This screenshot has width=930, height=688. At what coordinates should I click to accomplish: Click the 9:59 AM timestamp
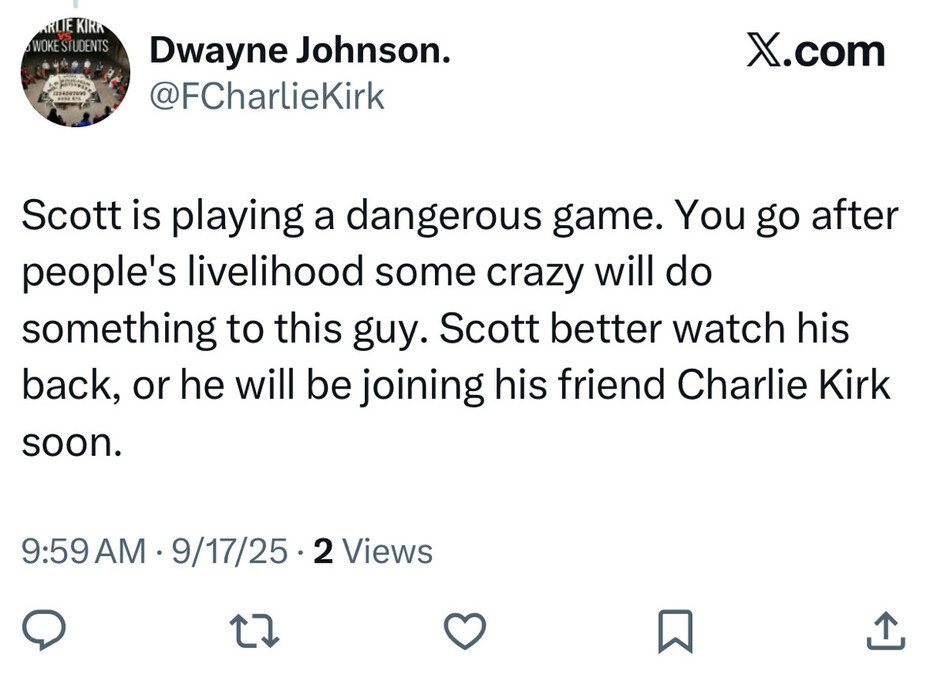click(83, 551)
